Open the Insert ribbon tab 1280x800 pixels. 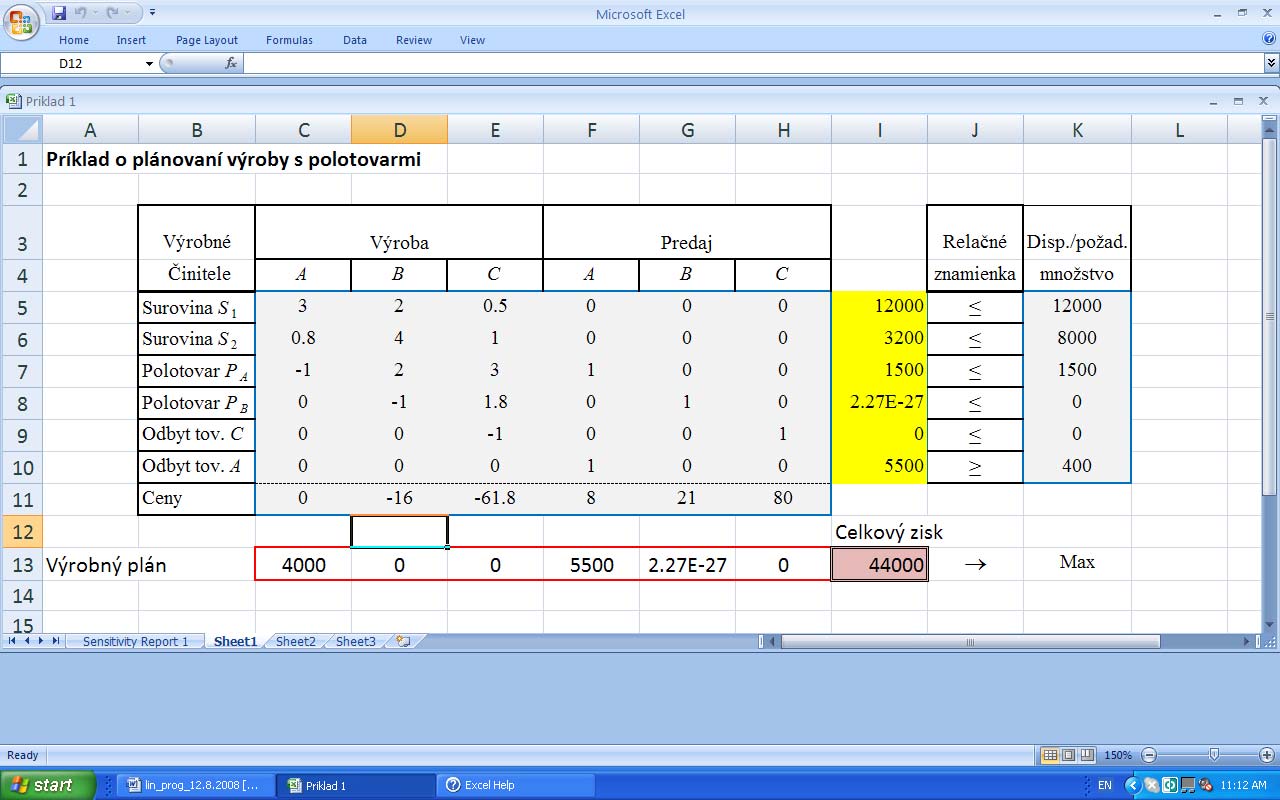(x=131, y=40)
